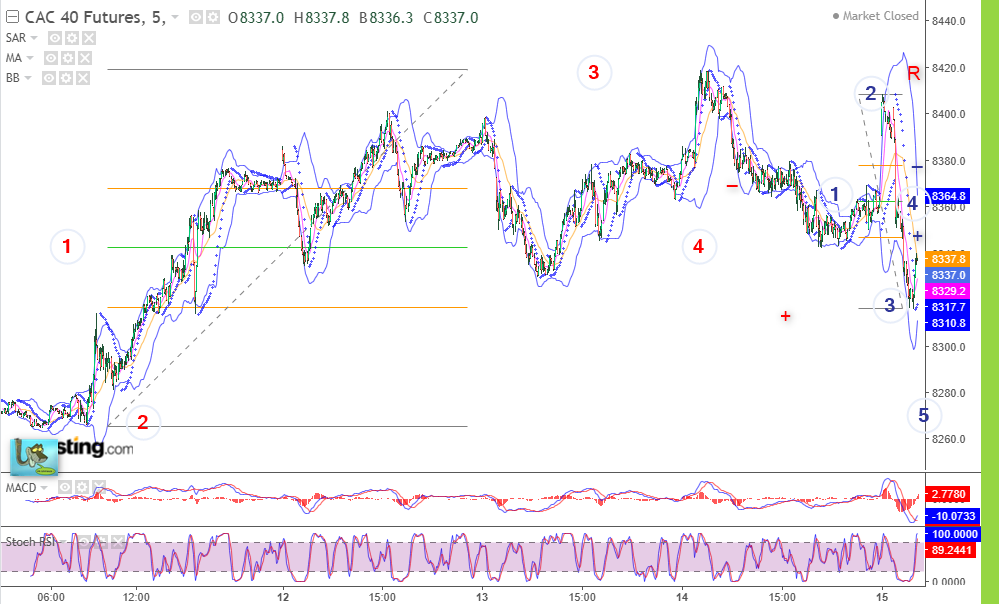Click the 8364.8 blue price label

pyautogui.click(x=948, y=196)
